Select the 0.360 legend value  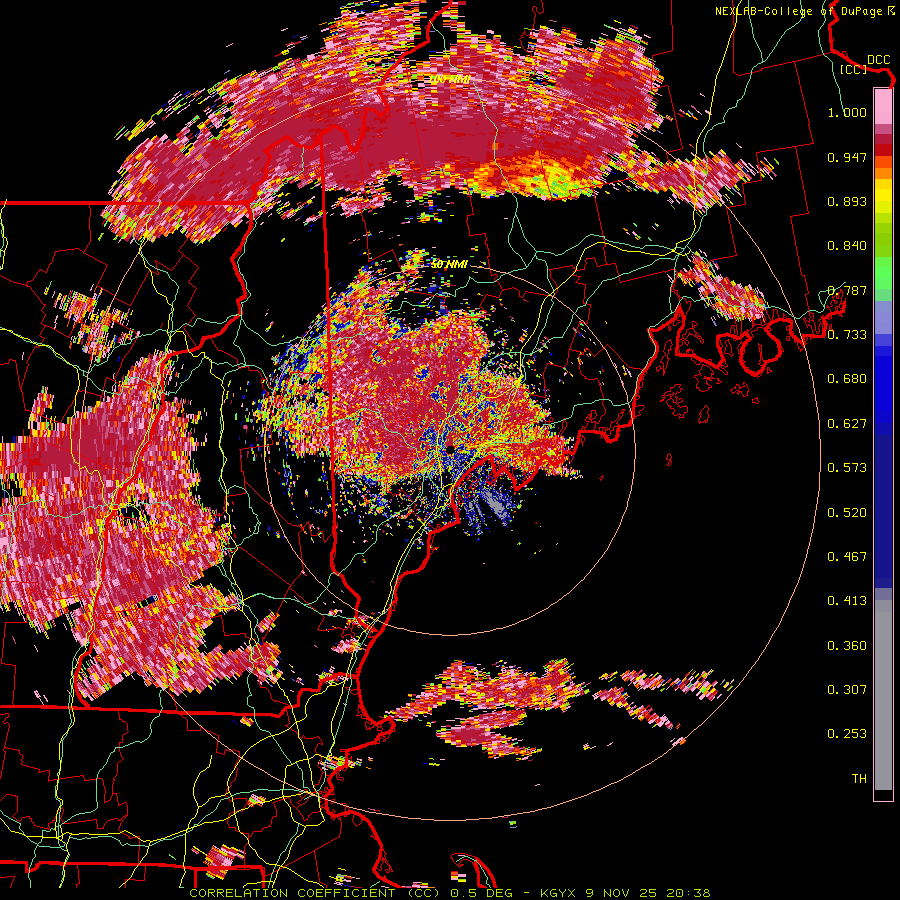(847, 646)
